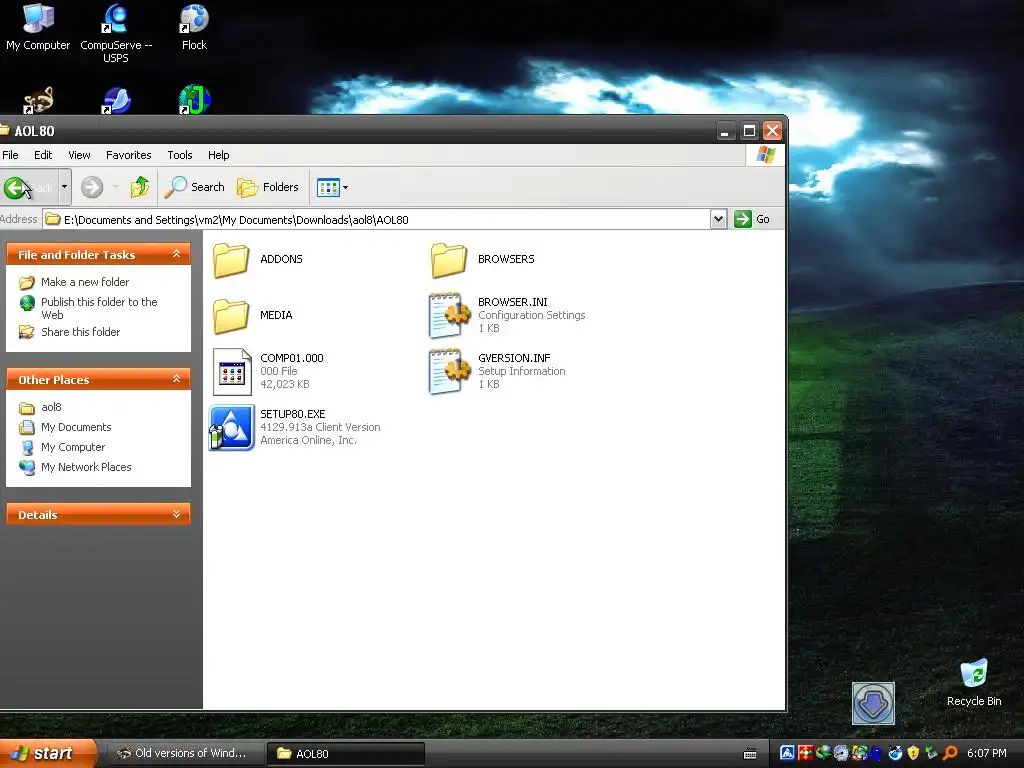
Task: Open the Forward history dropdown arrow
Action: point(115,187)
